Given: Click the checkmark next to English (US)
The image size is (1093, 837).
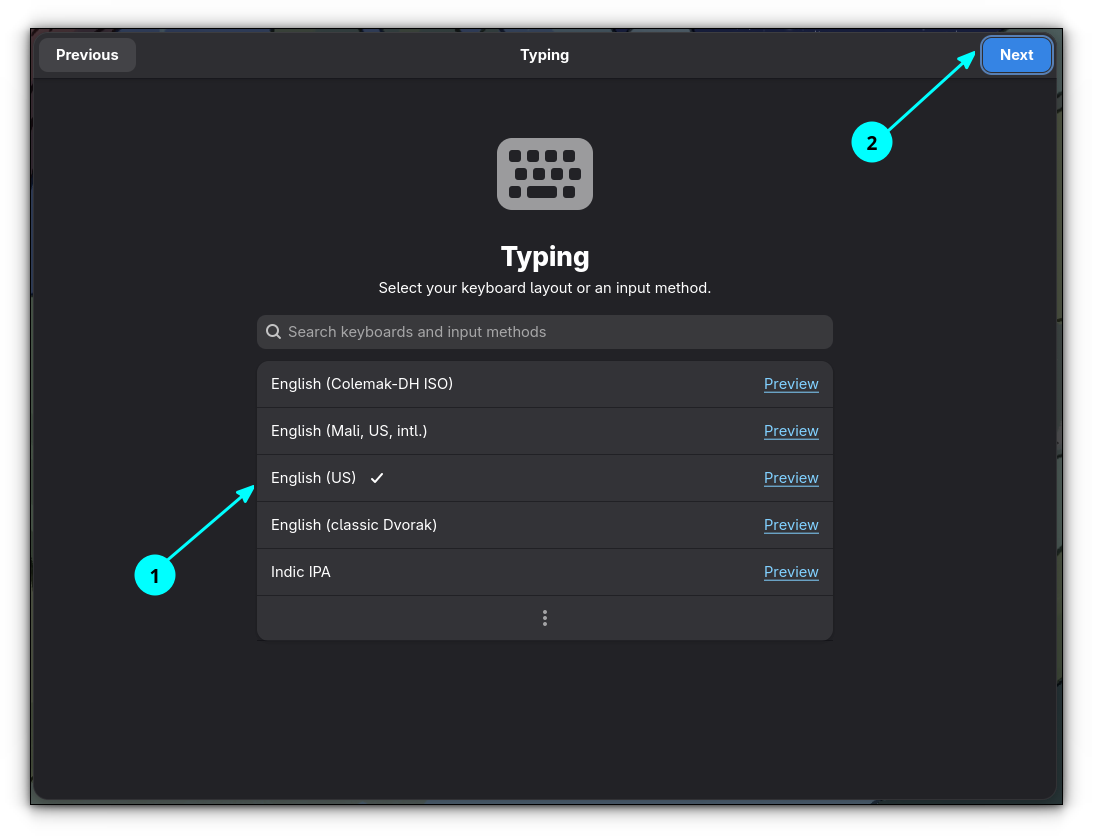Looking at the screenshot, I should point(377,478).
